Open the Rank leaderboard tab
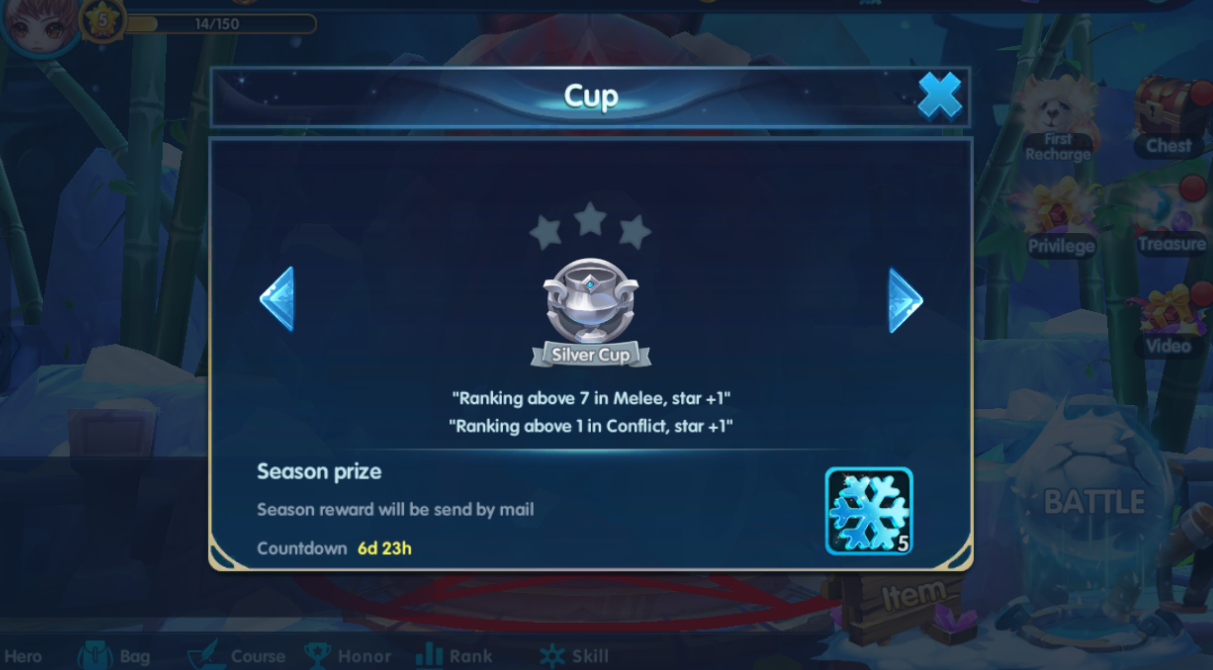Image resolution: width=1213 pixels, height=670 pixels. (x=454, y=655)
